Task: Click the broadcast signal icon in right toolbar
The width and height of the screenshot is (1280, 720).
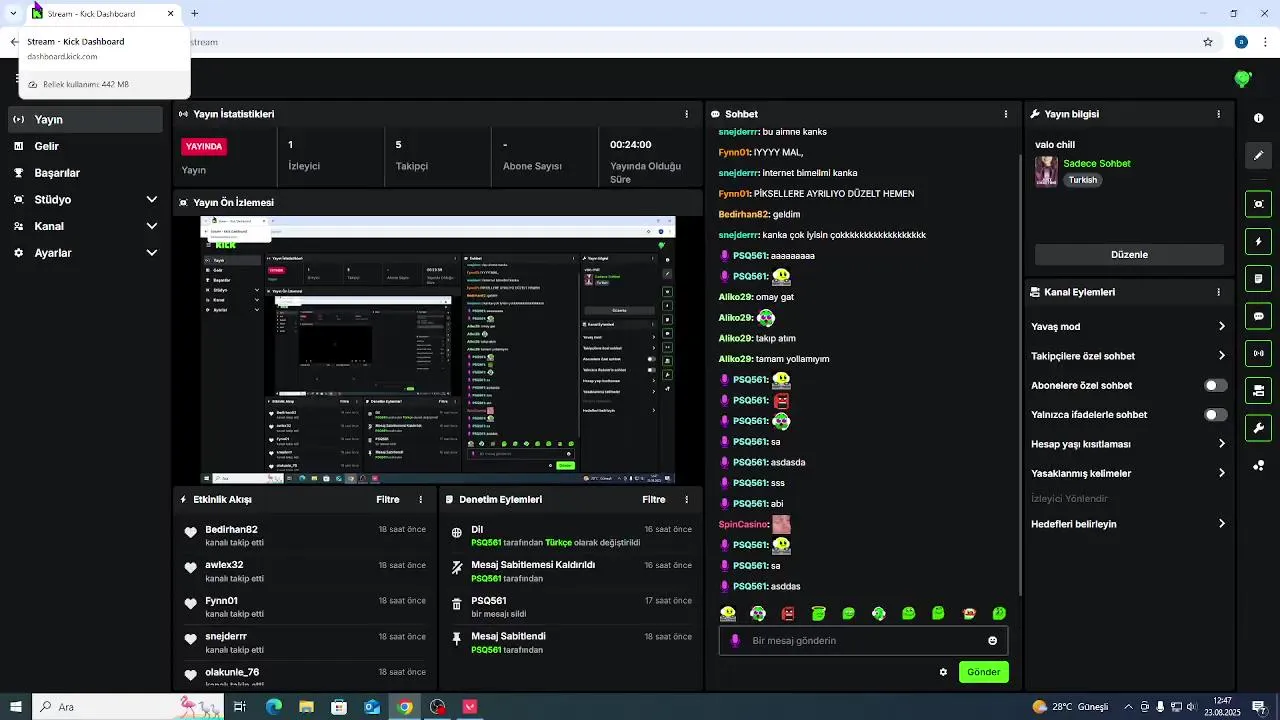Action: point(1258,353)
